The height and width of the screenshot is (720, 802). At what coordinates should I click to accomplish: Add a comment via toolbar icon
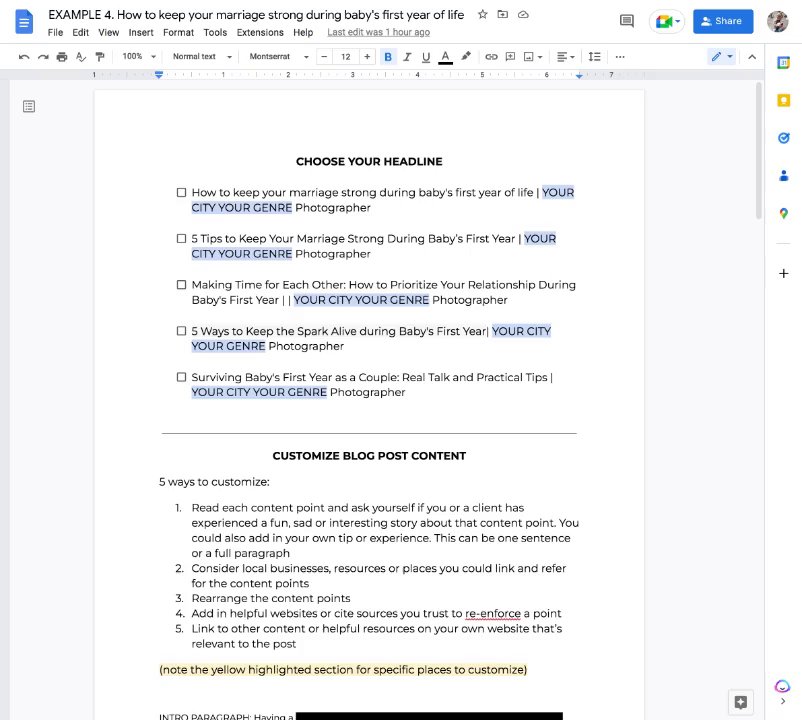coord(510,57)
